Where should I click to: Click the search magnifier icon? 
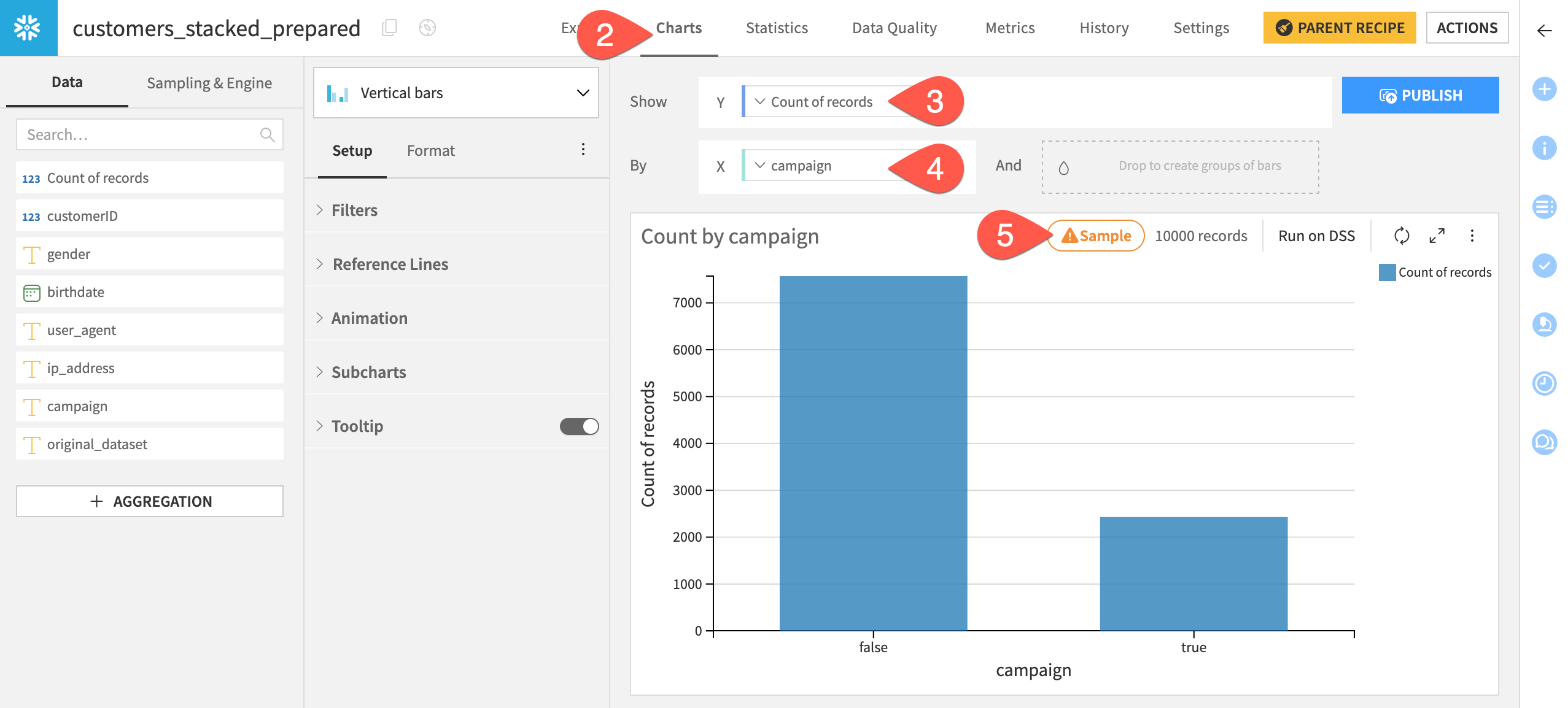click(x=267, y=134)
